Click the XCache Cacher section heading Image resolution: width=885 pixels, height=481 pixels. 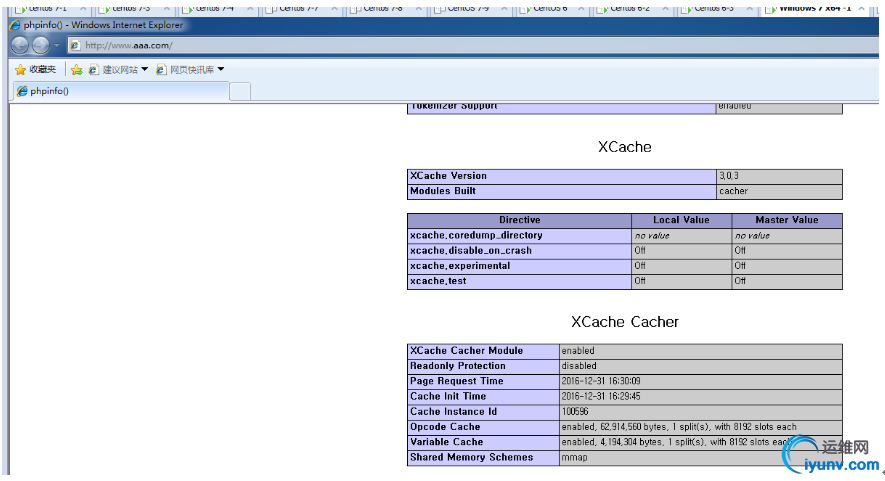coord(625,322)
